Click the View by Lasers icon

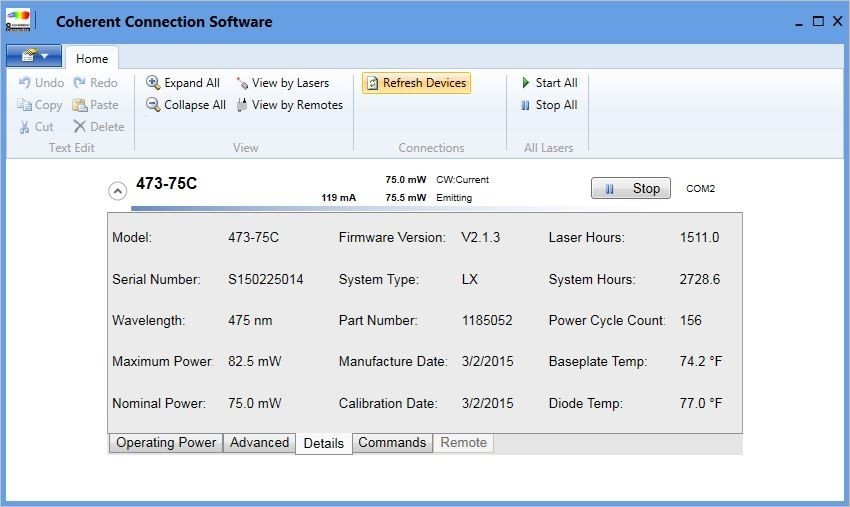click(x=242, y=83)
